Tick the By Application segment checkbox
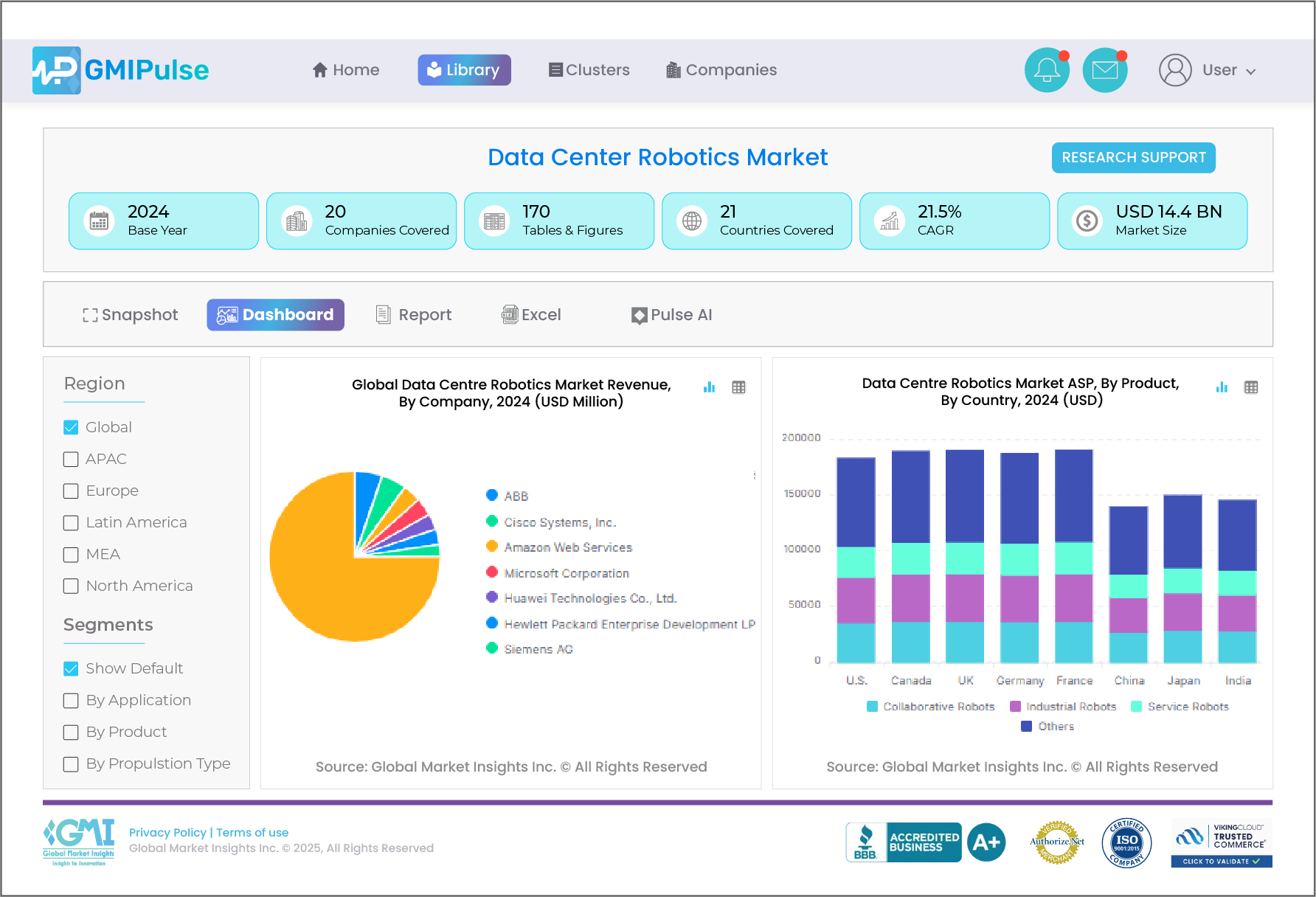1316x897 pixels. [71, 701]
